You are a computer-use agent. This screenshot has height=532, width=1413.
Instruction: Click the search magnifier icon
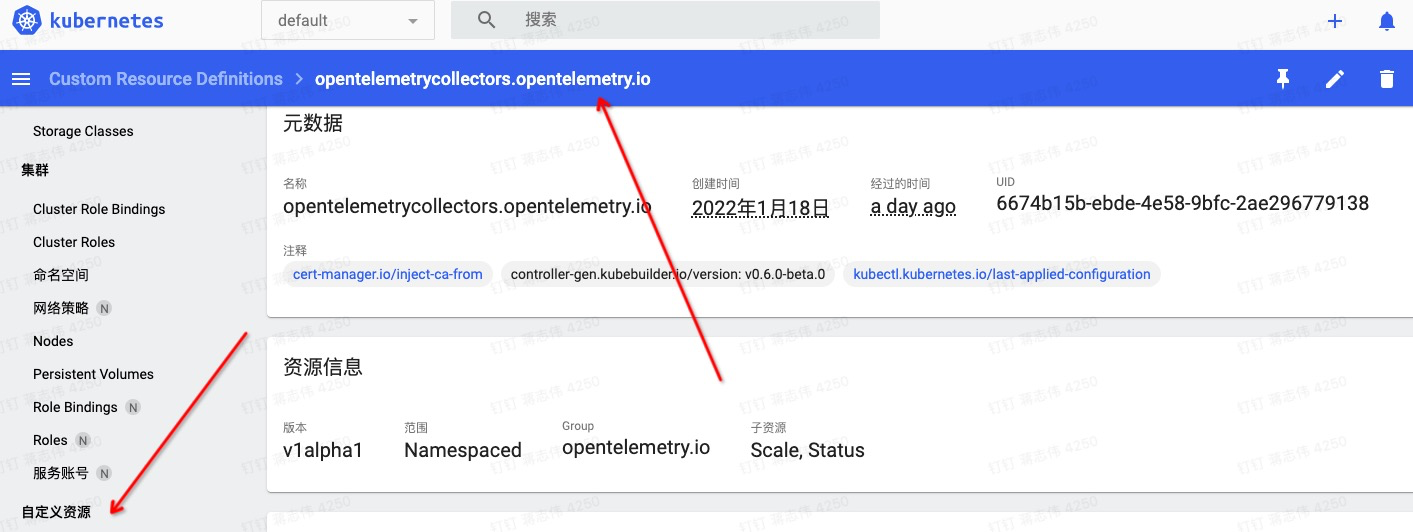pos(487,20)
